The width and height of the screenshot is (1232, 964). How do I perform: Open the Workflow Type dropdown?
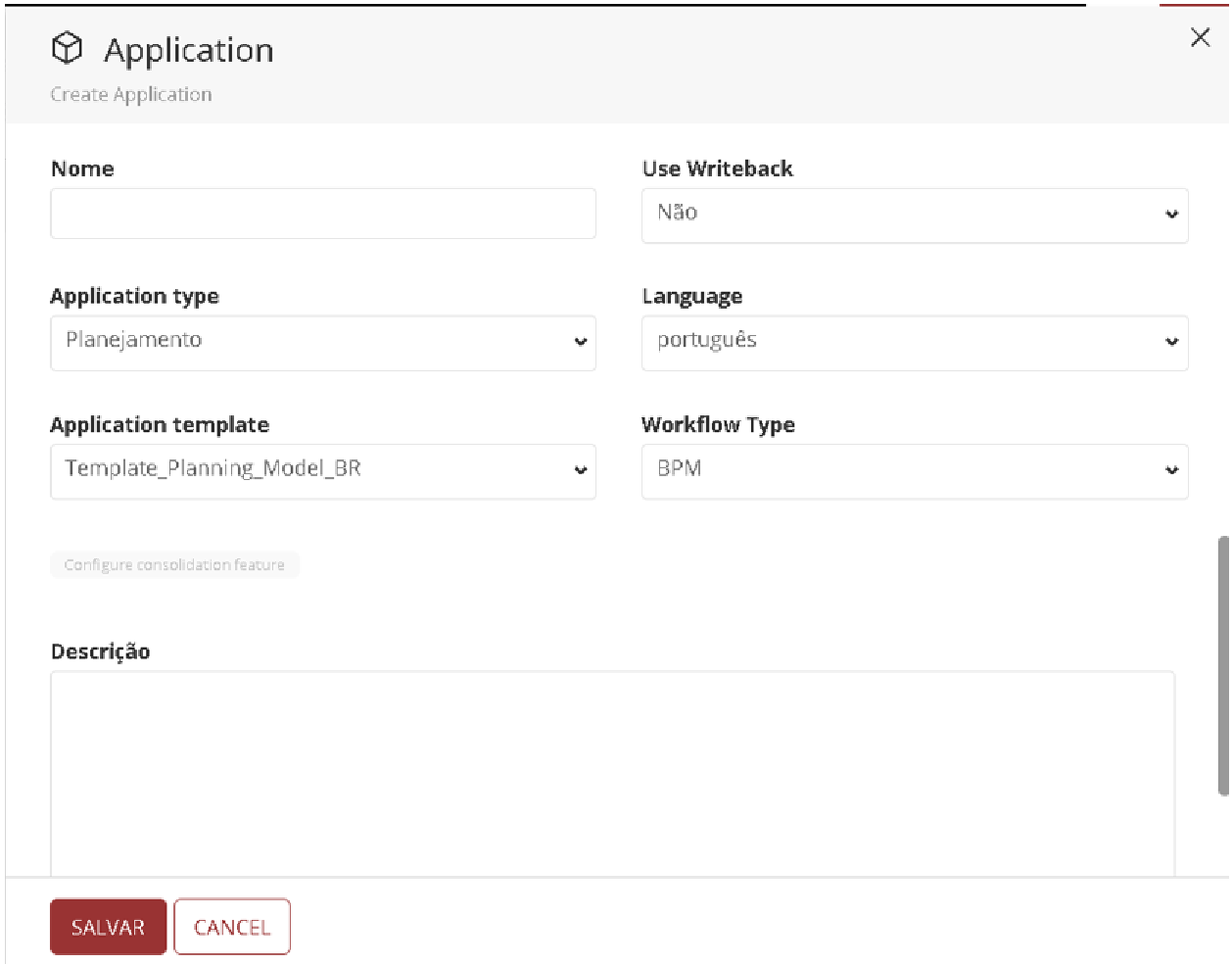(915, 471)
